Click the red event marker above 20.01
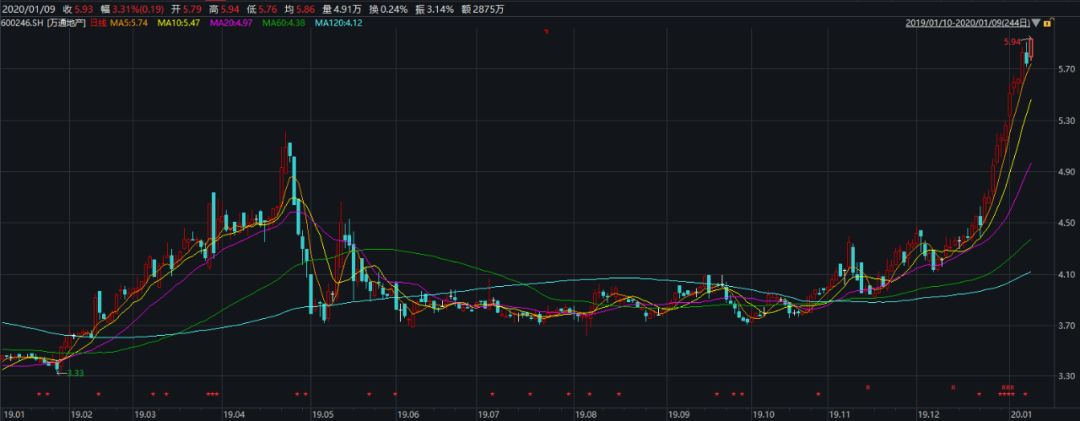1080x421 pixels. point(1008,386)
